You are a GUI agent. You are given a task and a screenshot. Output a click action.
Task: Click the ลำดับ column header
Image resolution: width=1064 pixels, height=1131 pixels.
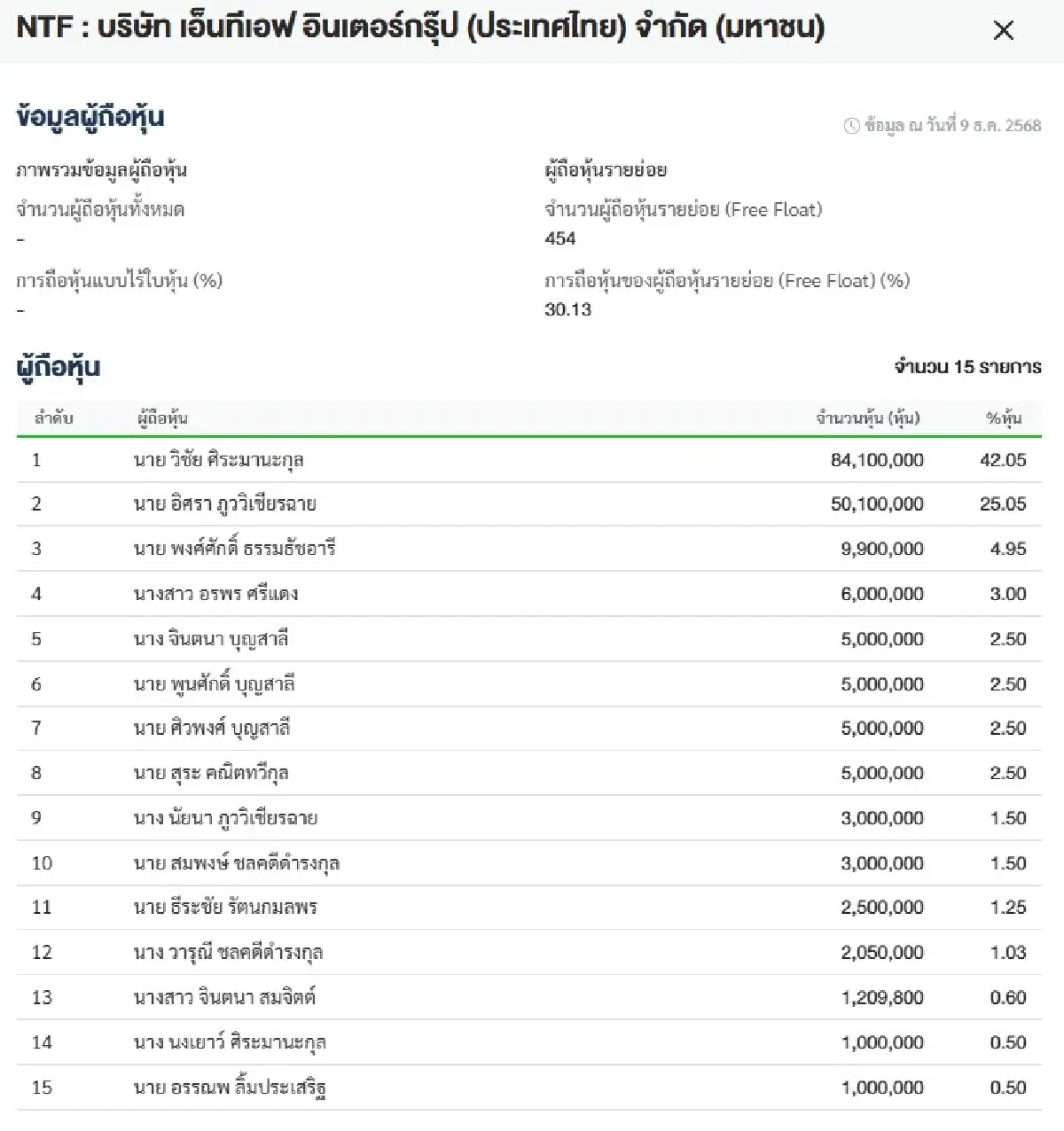tap(53, 418)
